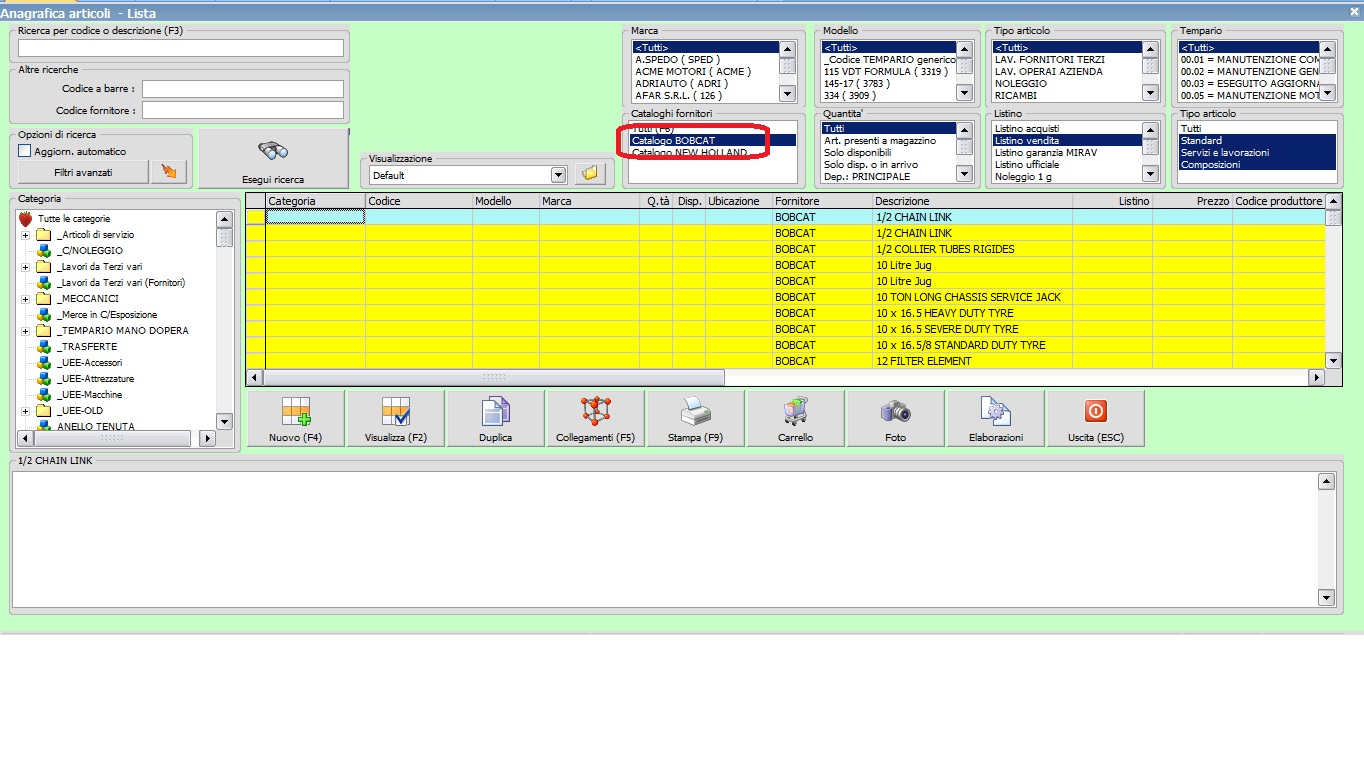The image size is (1364, 764).
Task: Choose Listino ufficiale
Action: point(1068,165)
